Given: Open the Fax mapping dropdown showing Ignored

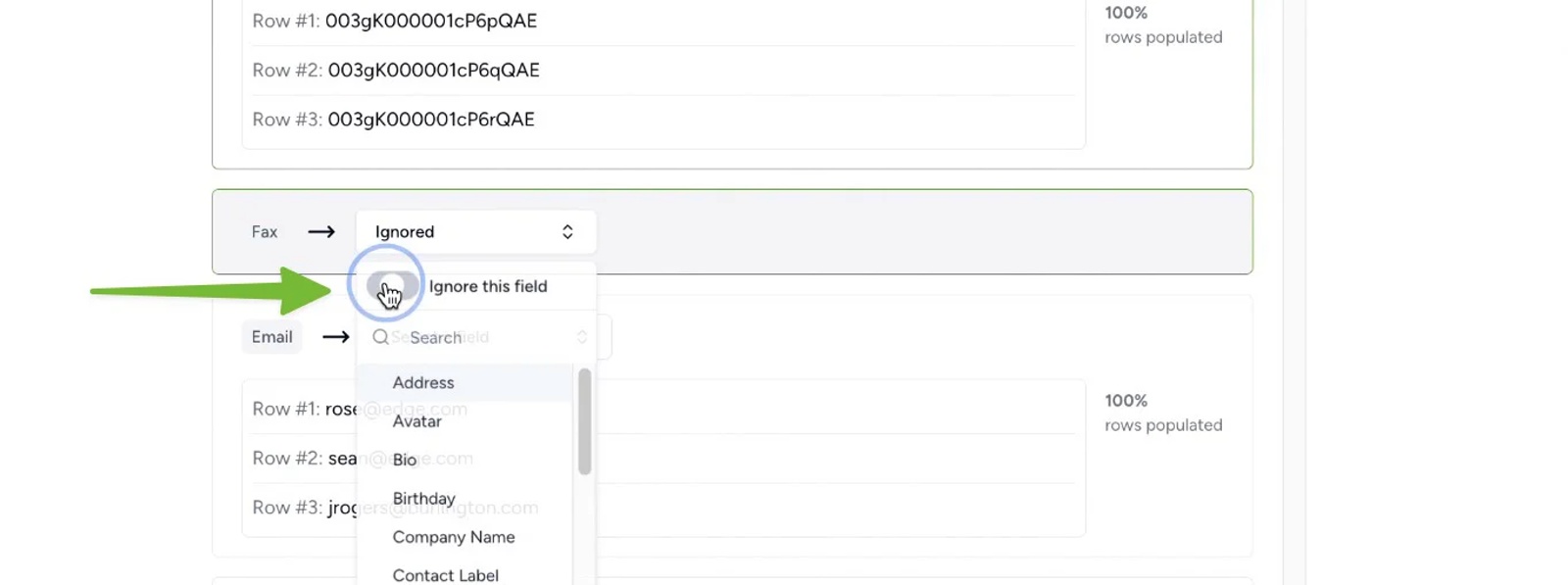Looking at the screenshot, I should click(x=475, y=232).
